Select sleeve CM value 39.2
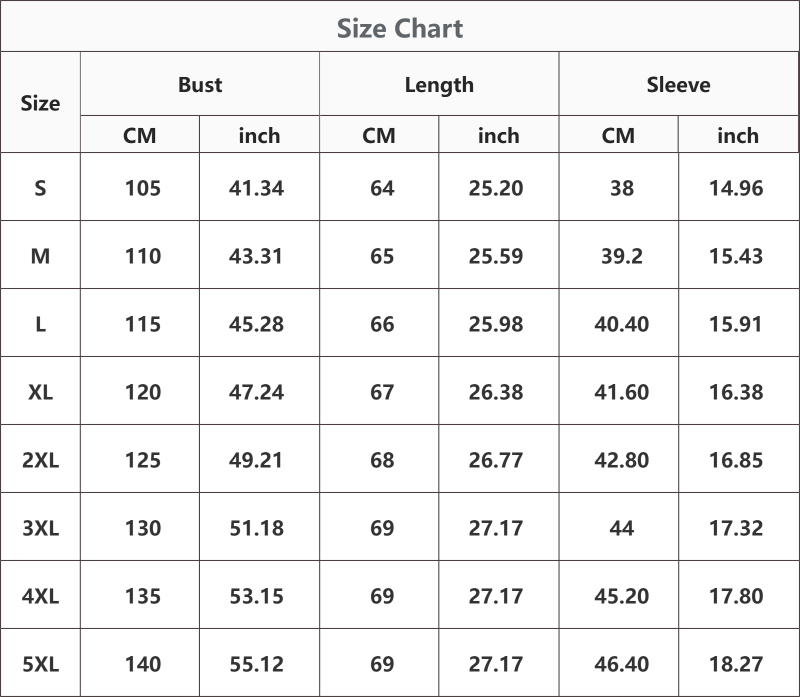This screenshot has width=800, height=697. [621, 256]
